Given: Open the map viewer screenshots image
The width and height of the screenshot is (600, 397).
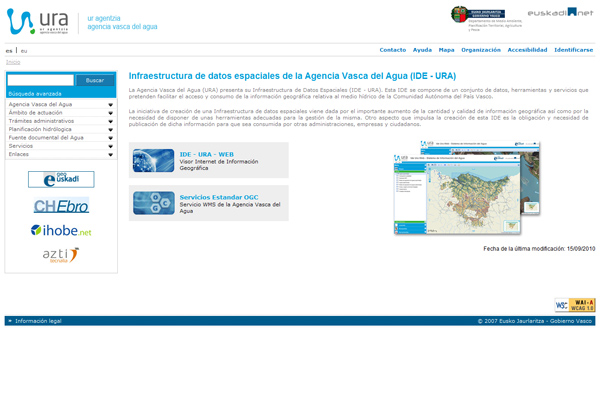Looking at the screenshot, I should tap(467, 188).
